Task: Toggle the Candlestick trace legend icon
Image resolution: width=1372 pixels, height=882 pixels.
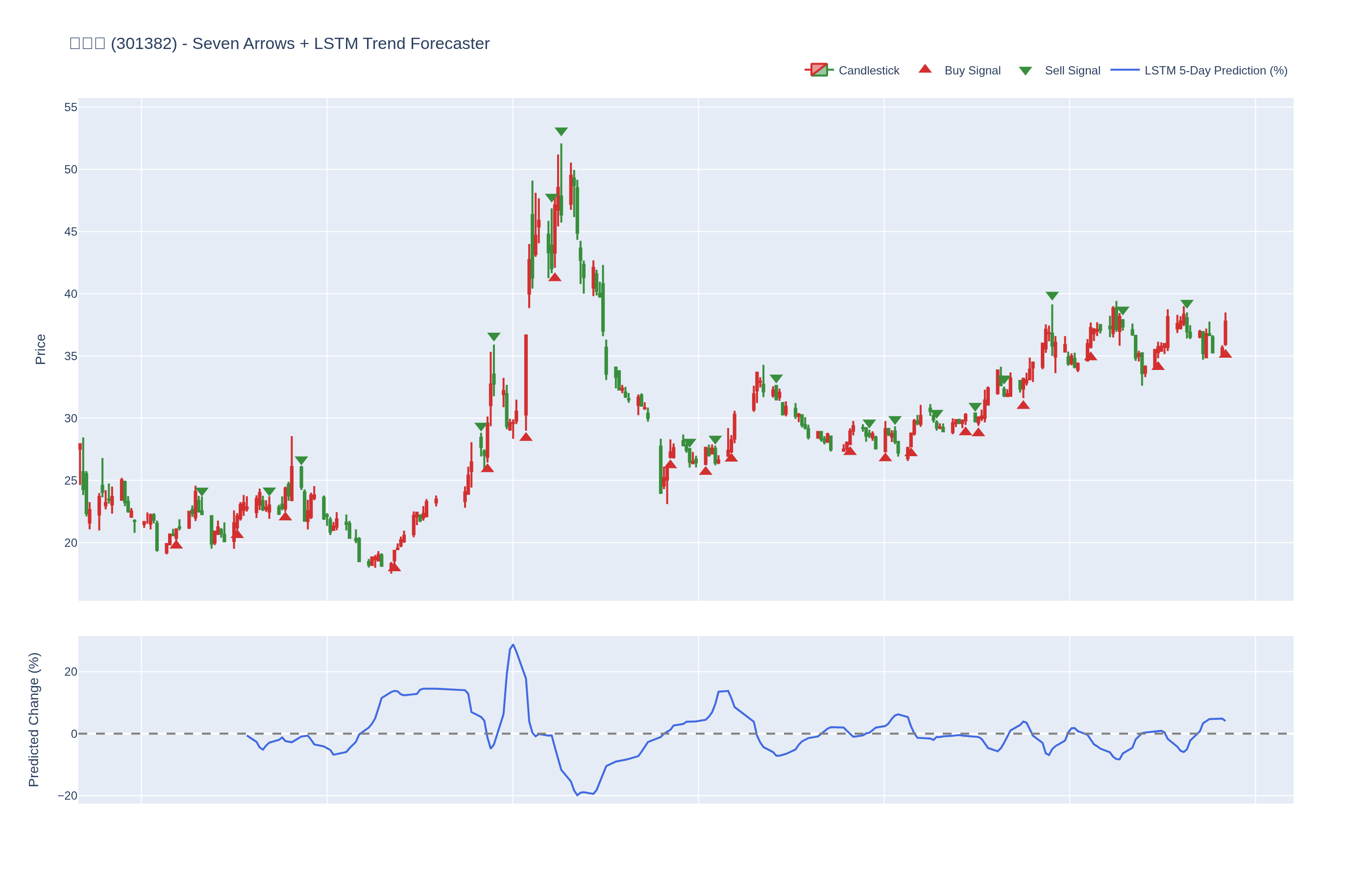Action: pyautogui.click(x=818, y=70)
